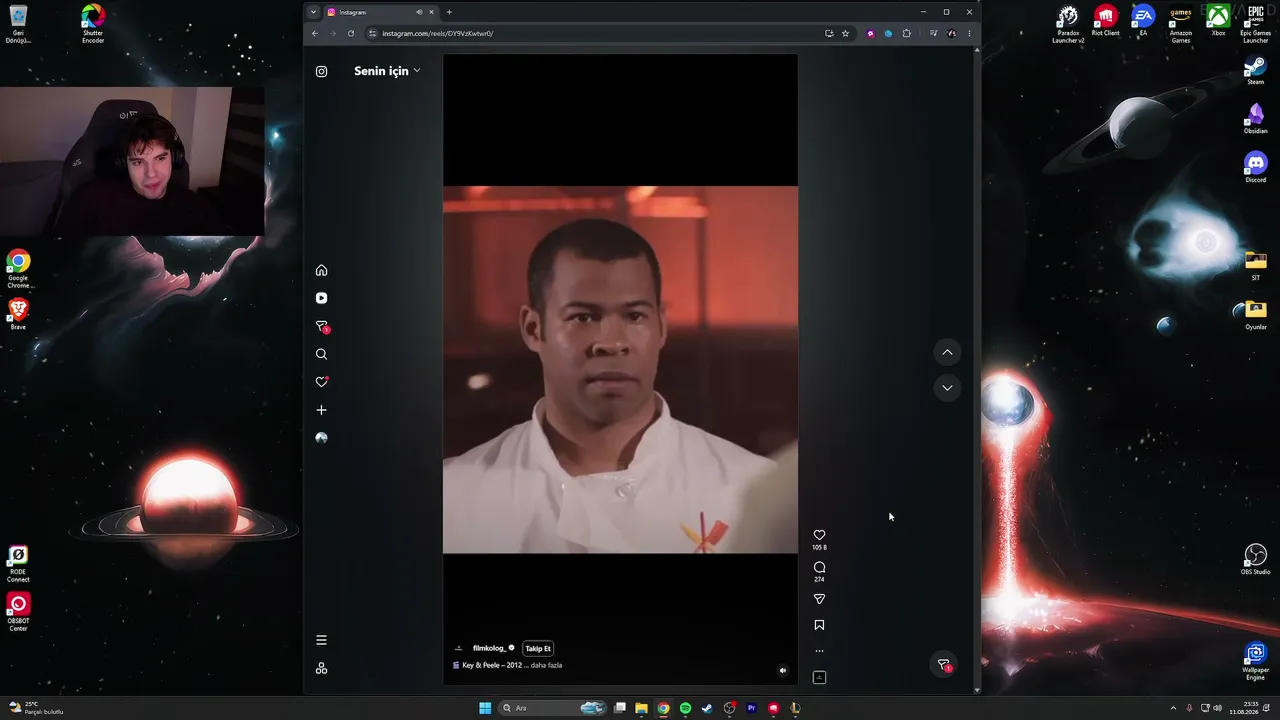Open notifications heart in Instagram sidebar
Image resolution: width=1280 pixels, height=720 pixels.
[321, 382]
